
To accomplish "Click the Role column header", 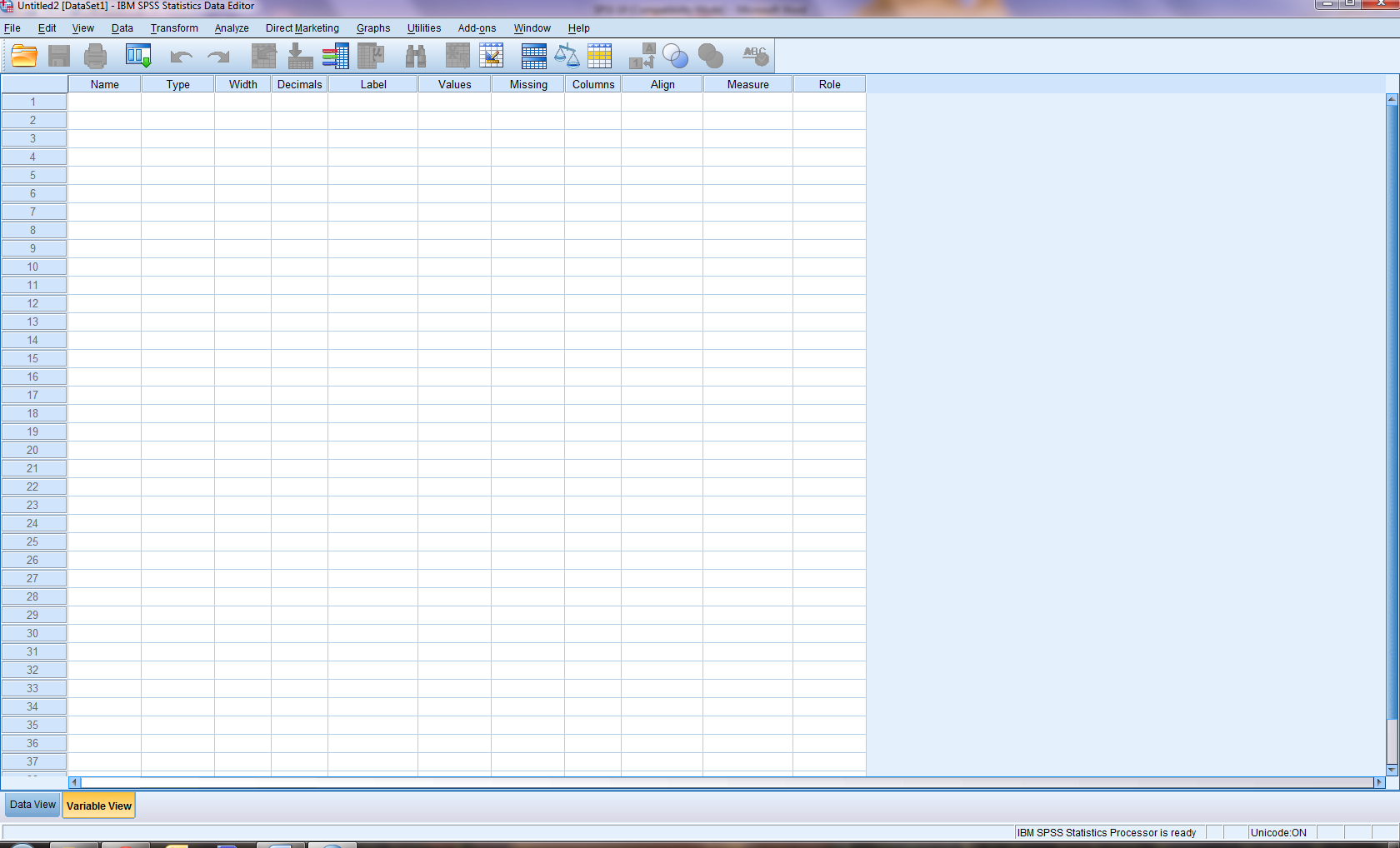I will point(830,84).
